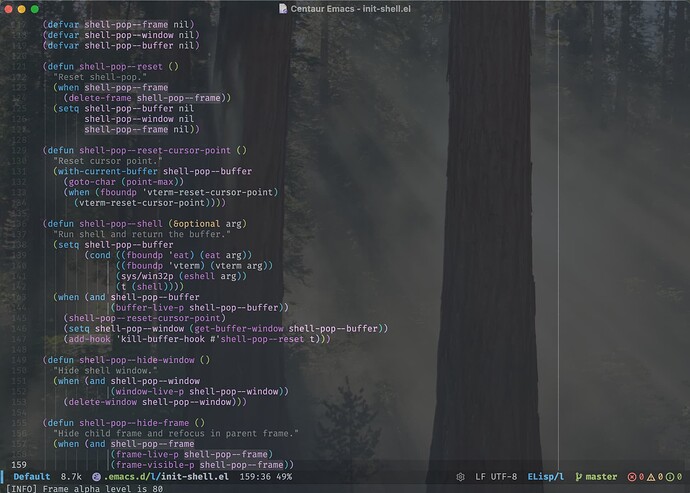The image size is (690, 493).
Task: Click '(buffer-live-p shell-pop--buffer))' line
Action: pyautogui.click(x=200, y=308)
